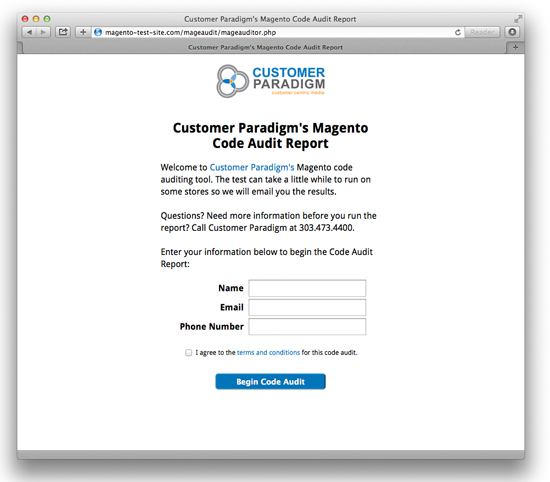The image size is (550, 482).
Task: Open the Share button in Safari toolbar
Action: [63, 32]
